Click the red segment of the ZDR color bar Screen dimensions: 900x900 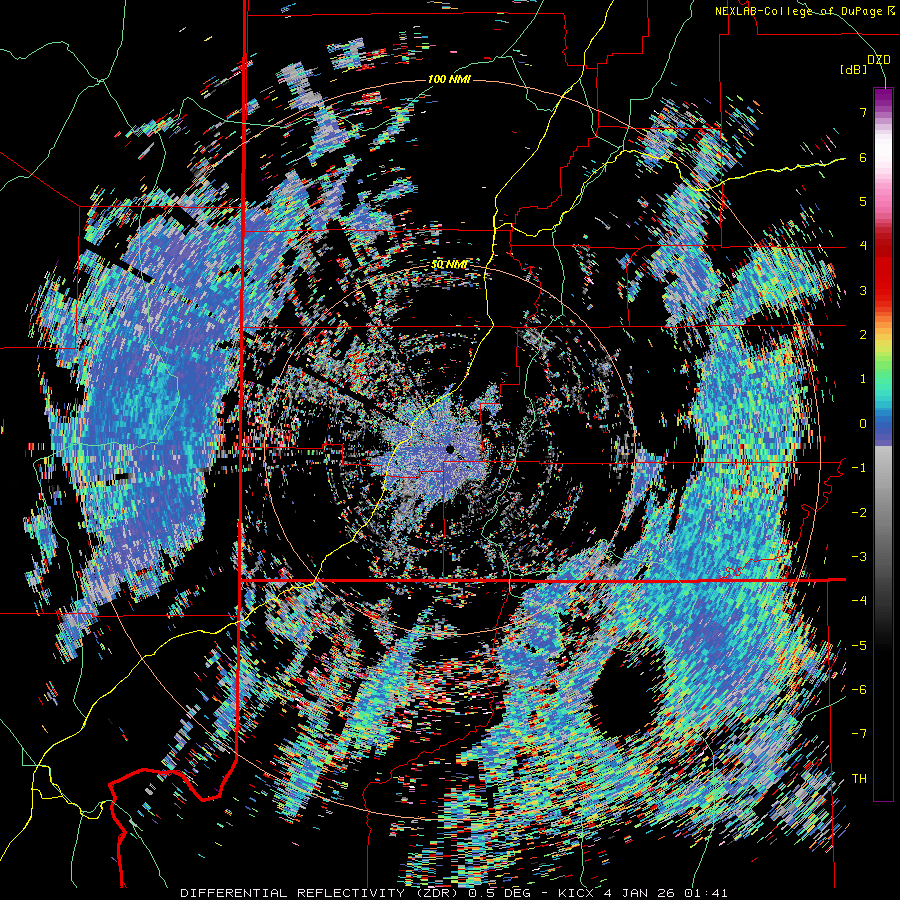point(883,270)
